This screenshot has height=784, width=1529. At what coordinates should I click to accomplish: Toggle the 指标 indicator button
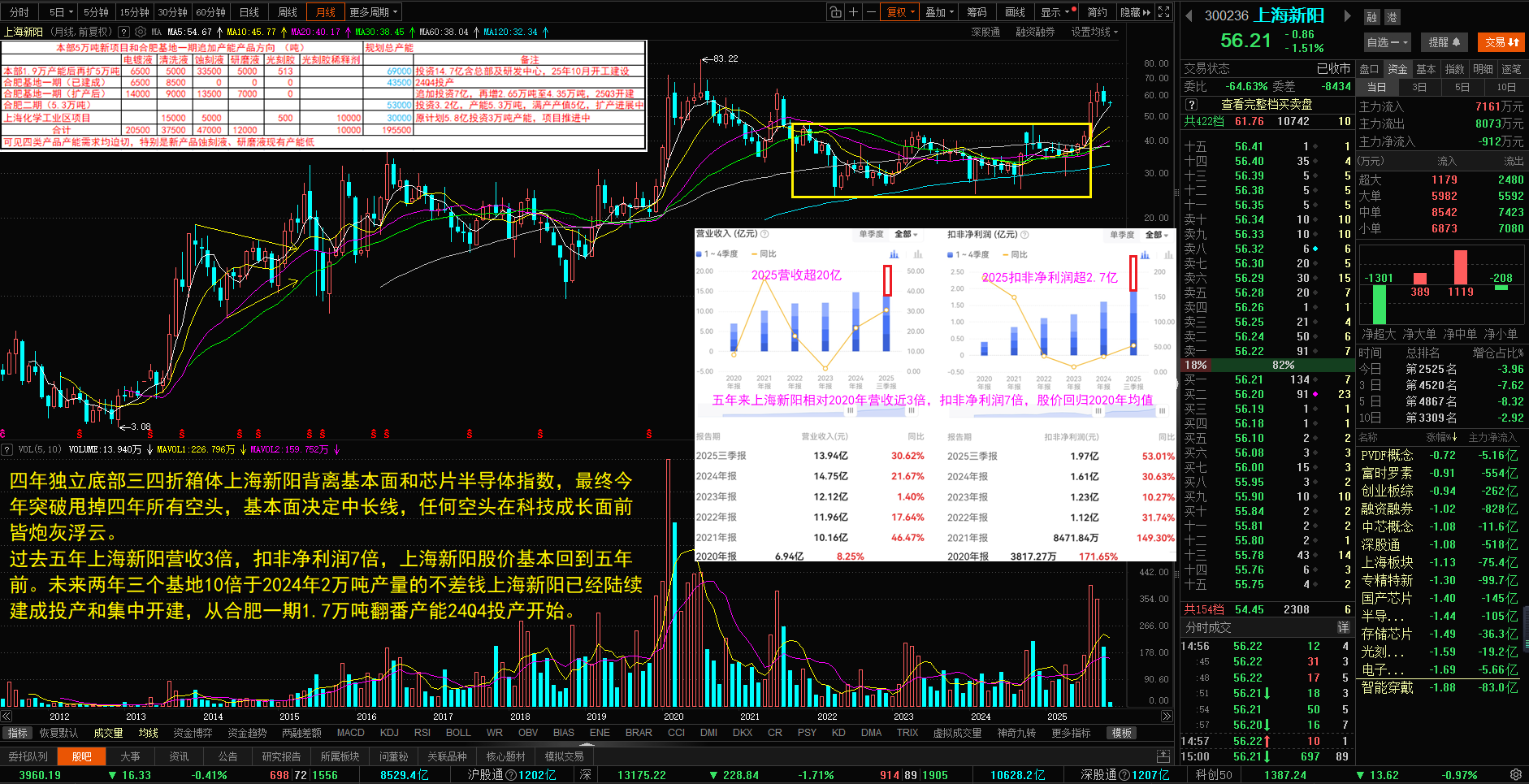[x=17, y=733]
